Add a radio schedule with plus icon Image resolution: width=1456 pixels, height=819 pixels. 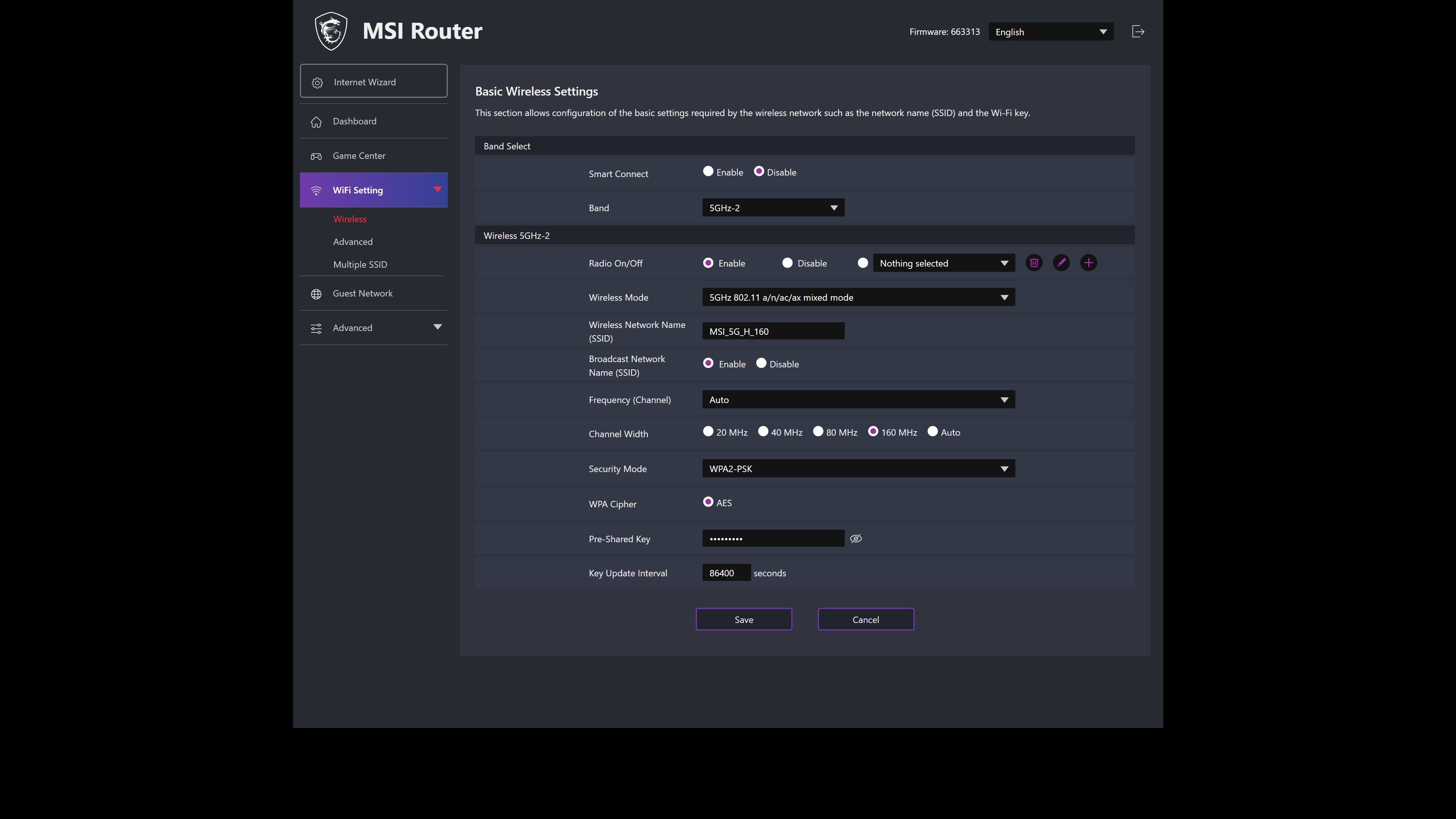(x=1089, y=263)
